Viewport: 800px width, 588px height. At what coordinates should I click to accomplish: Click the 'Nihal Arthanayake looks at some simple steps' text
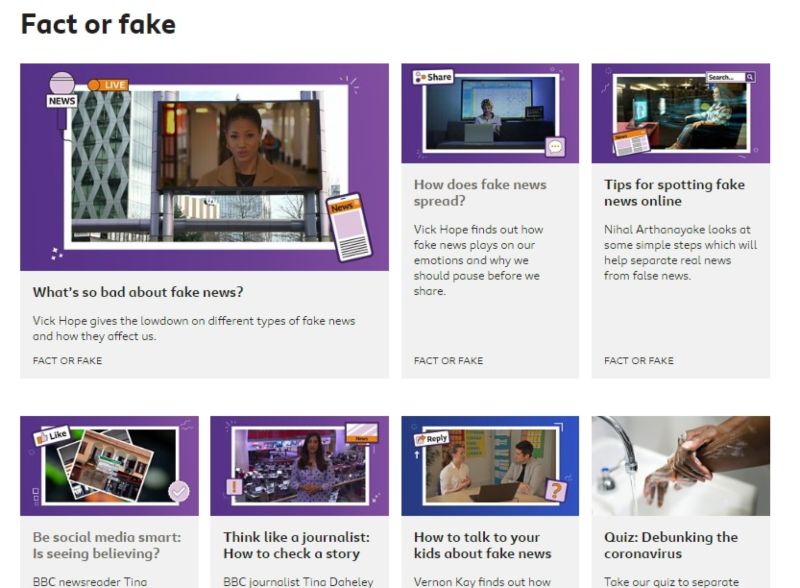(681, 253)
